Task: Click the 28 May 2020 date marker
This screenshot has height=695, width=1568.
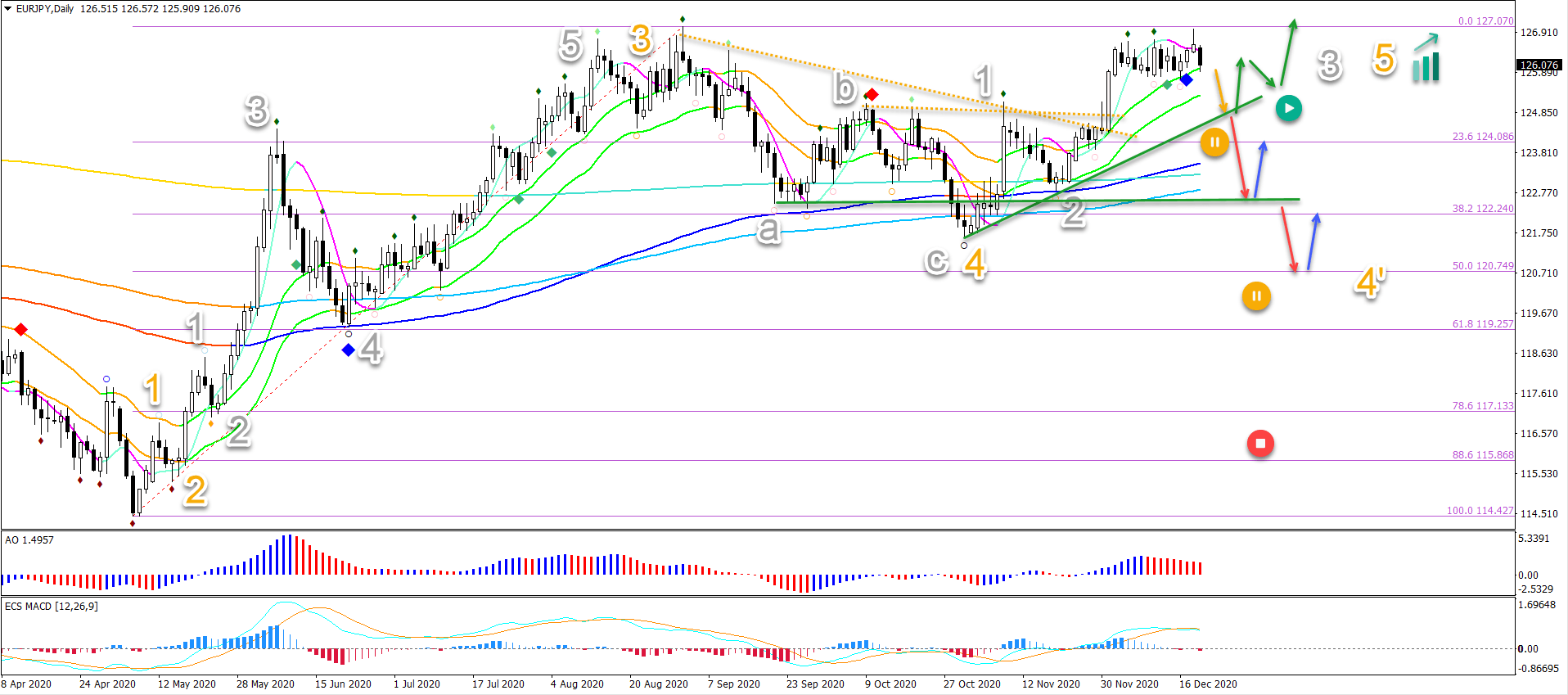Action: tap(265, 684)
